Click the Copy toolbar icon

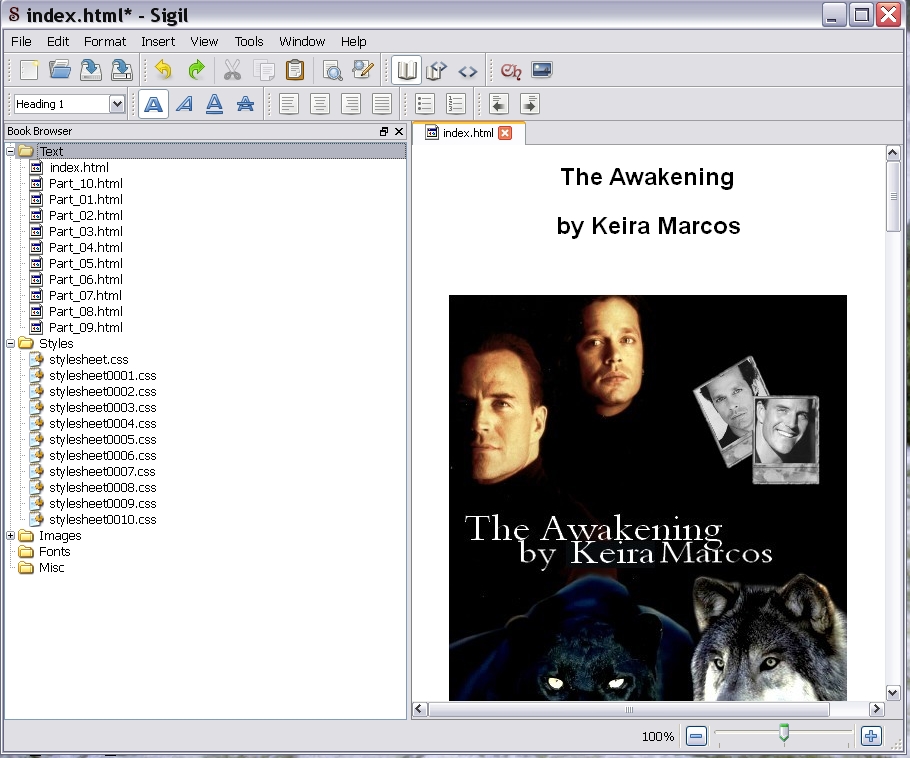pos(264,70)
